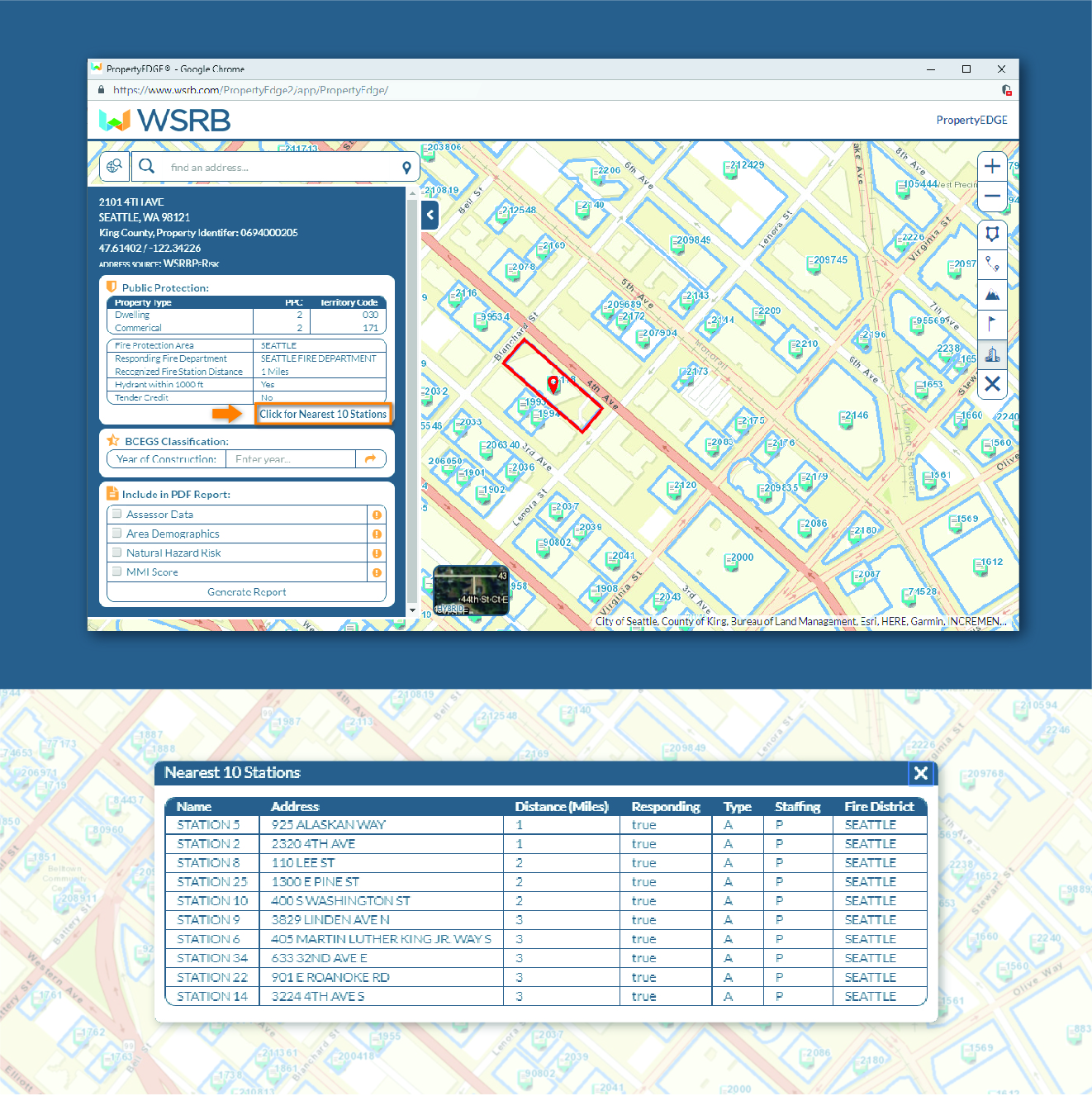Minimize the Chrome window

[x=931, y=69]
